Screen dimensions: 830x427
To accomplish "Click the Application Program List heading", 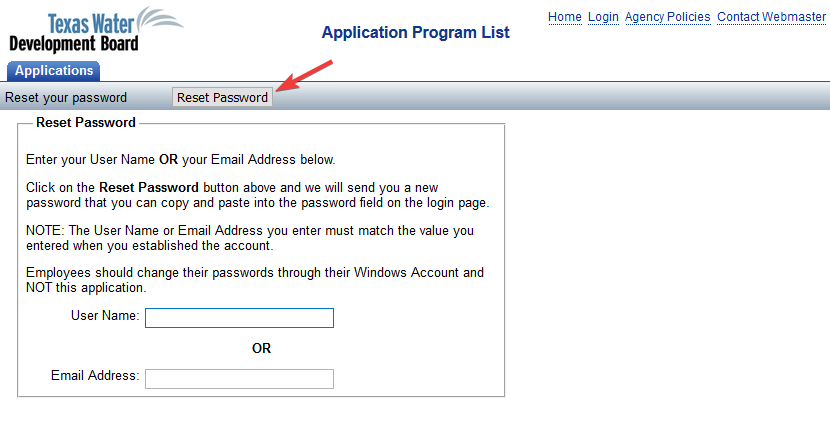I will [416, 32].
